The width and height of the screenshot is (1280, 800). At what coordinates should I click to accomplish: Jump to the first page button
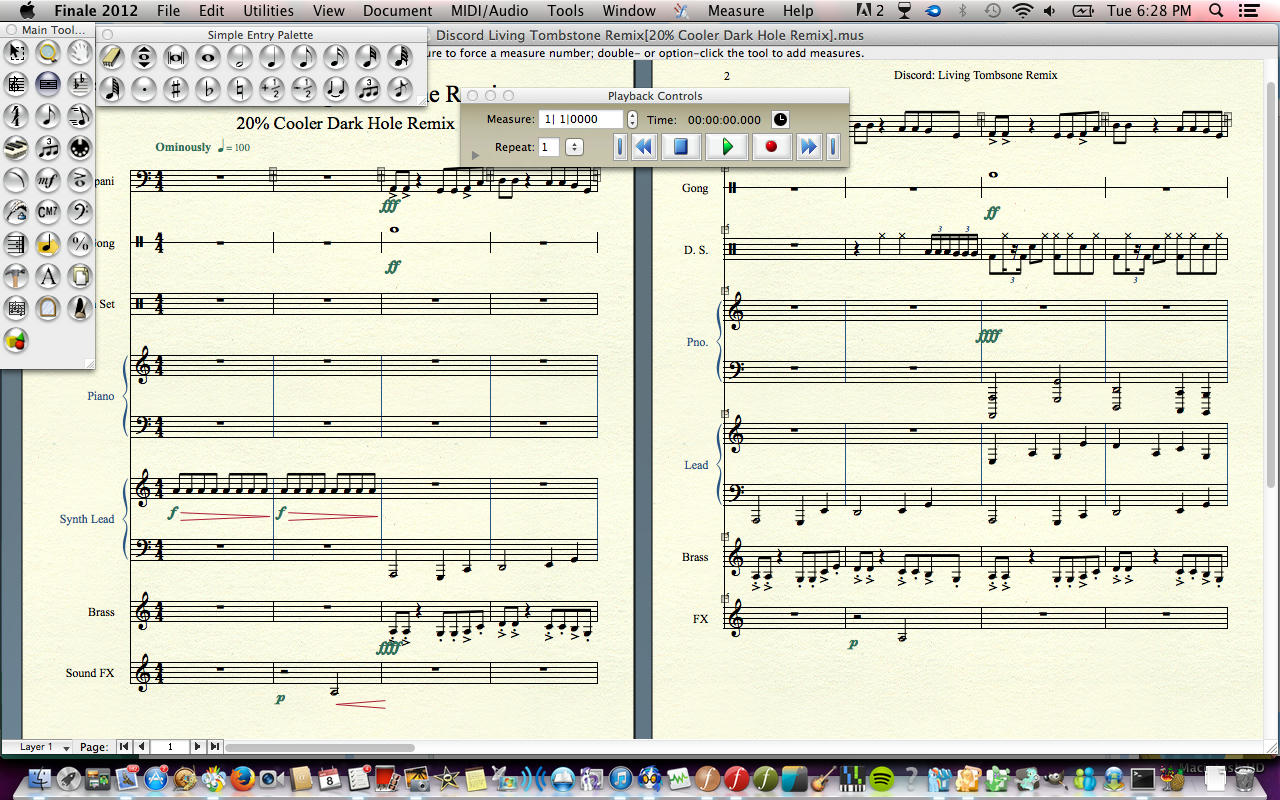coord(124,747)
